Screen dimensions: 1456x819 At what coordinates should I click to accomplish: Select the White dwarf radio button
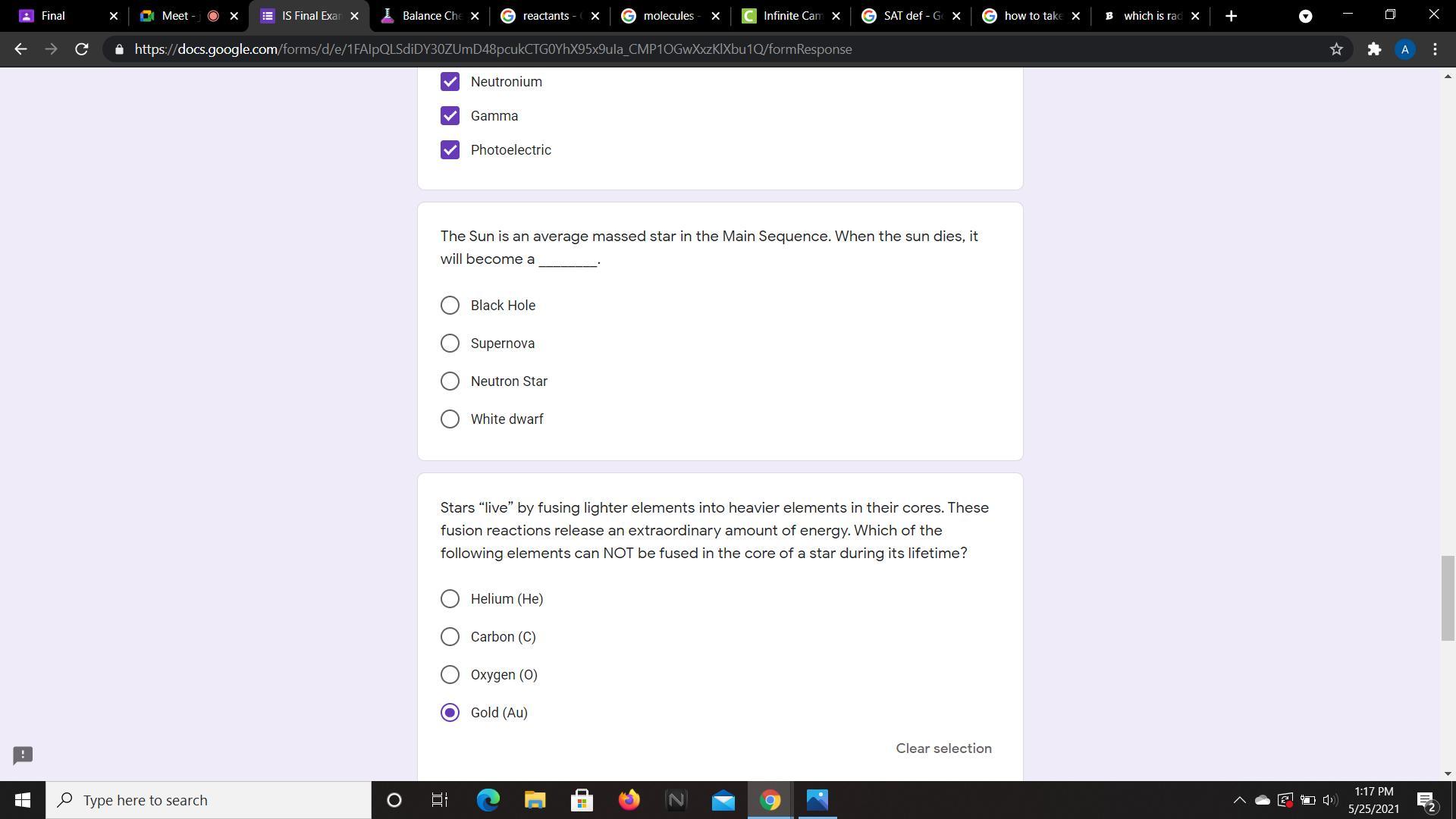click(x=449, y=418)
